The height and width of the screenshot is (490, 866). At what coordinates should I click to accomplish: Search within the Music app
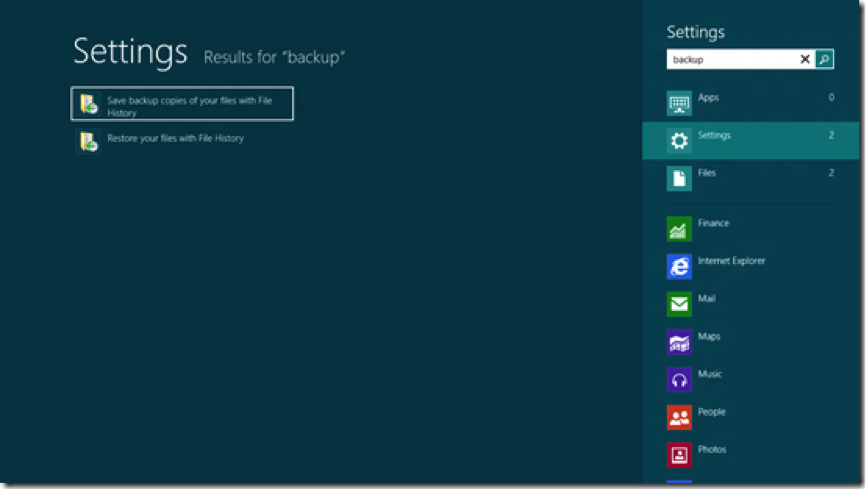[x=751, y=380]
